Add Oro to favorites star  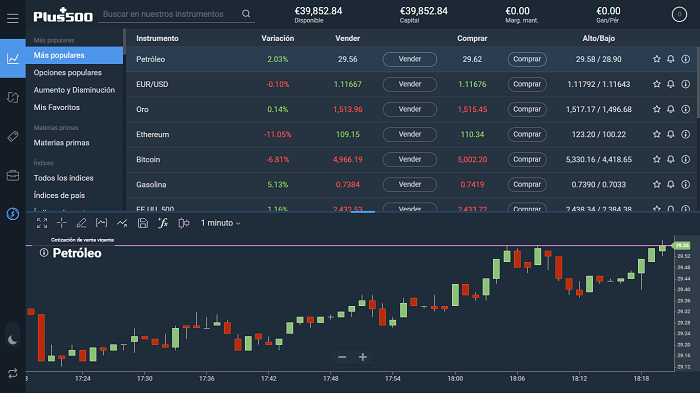pos(656,109)
